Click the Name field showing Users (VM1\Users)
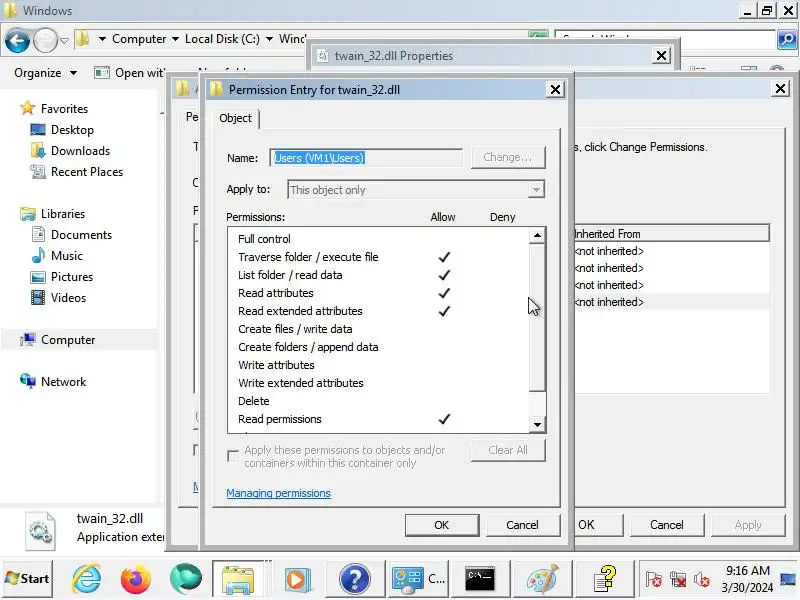Screen dimensions: 800x600 [366, 158]
